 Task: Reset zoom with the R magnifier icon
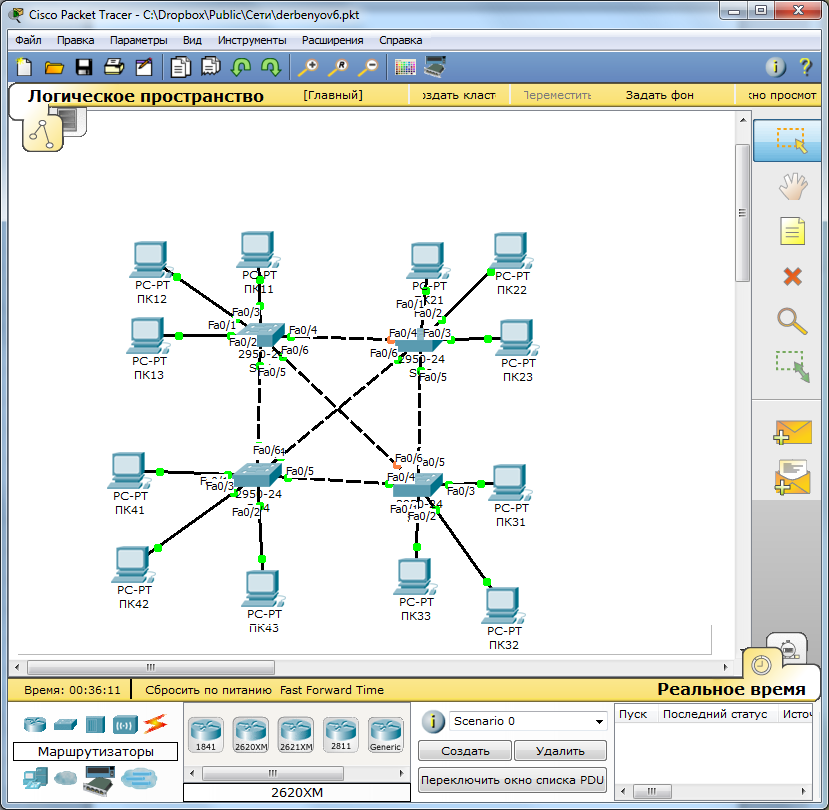tap(338, 67)
